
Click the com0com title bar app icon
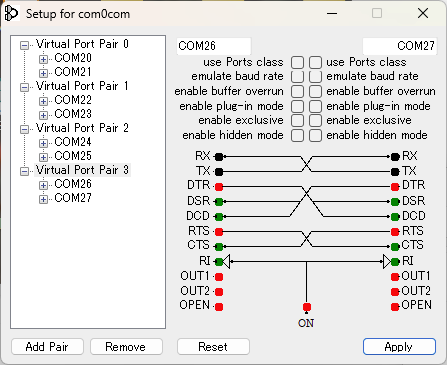[11, 14]
